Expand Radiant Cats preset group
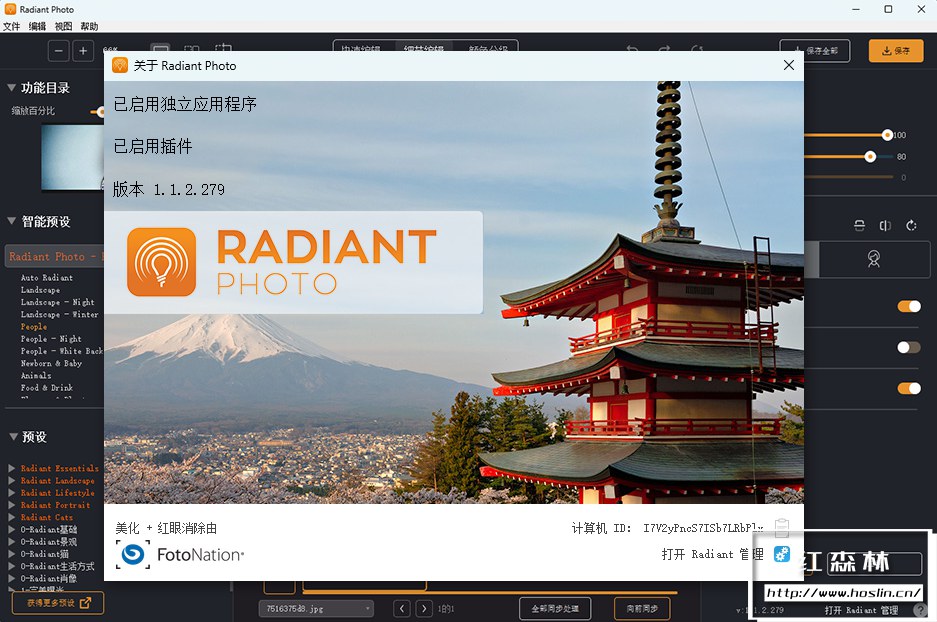The width and height of the screenshot is (937, 622). coord(11,517)
